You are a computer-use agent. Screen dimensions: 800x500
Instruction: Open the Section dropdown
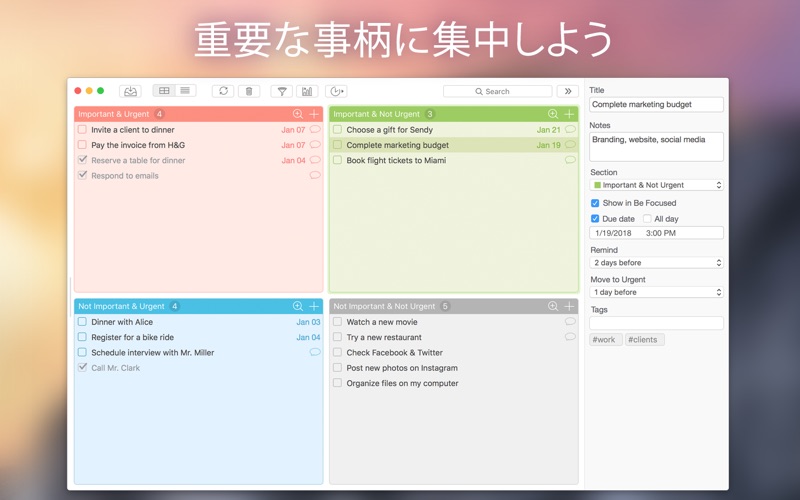(656, 185)
